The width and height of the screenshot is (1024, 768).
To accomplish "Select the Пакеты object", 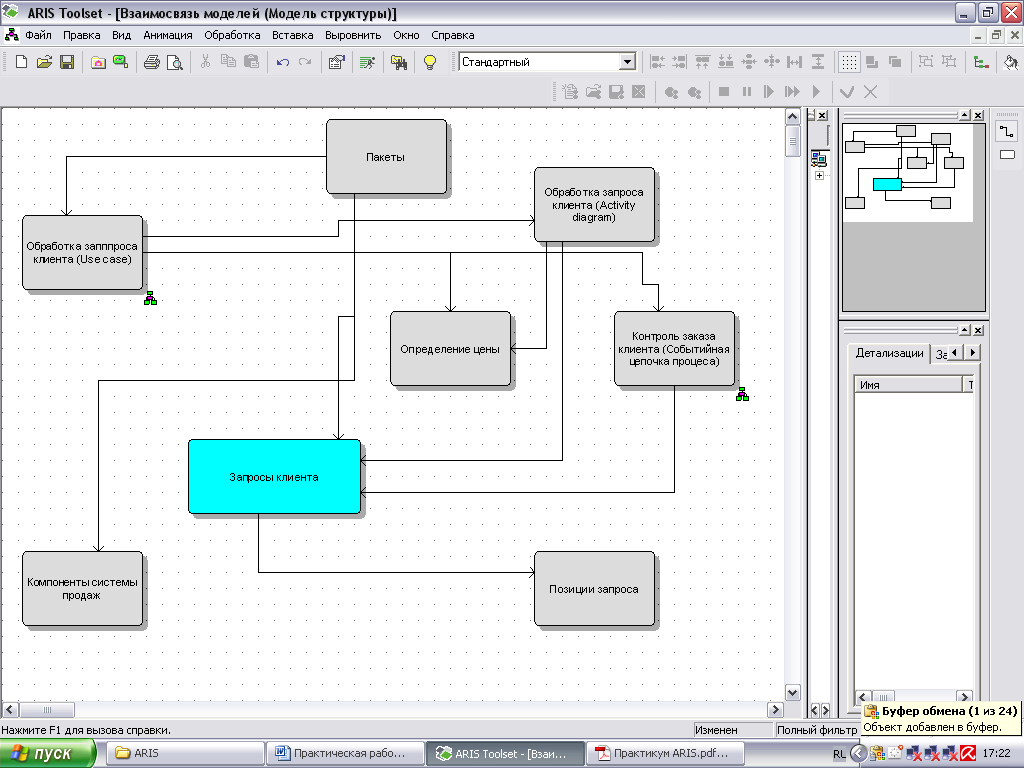I will (x=387, y=157).
